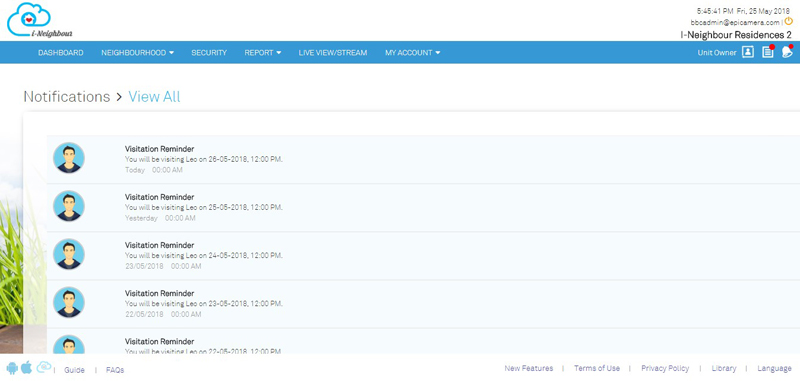Open the notification bell icon
The height and width of the screenshot is (381, 800).
point(787,52)
